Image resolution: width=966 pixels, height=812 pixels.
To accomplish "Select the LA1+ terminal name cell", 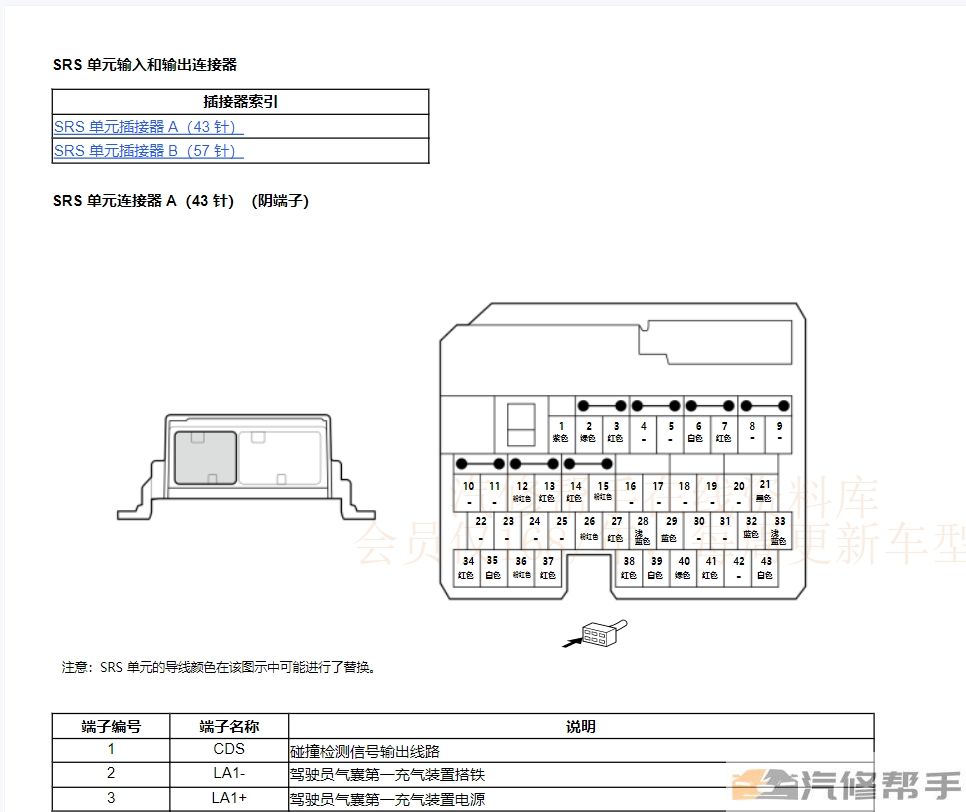I will (229, 798).
